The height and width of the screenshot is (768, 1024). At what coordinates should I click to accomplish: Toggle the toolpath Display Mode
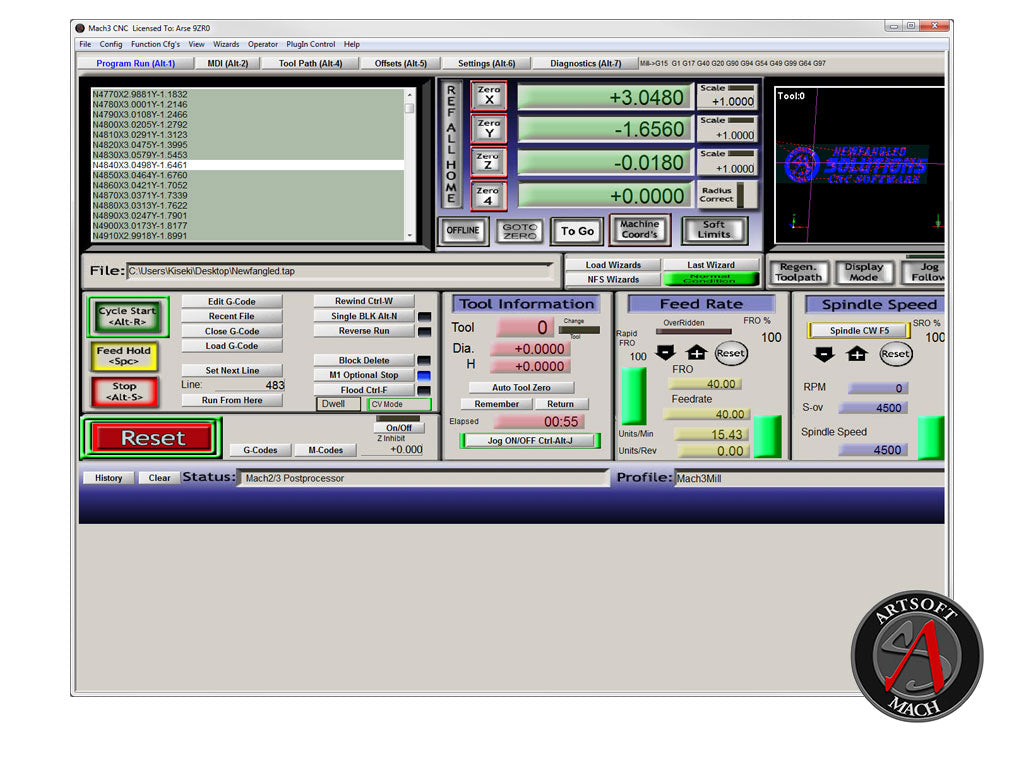864,271
